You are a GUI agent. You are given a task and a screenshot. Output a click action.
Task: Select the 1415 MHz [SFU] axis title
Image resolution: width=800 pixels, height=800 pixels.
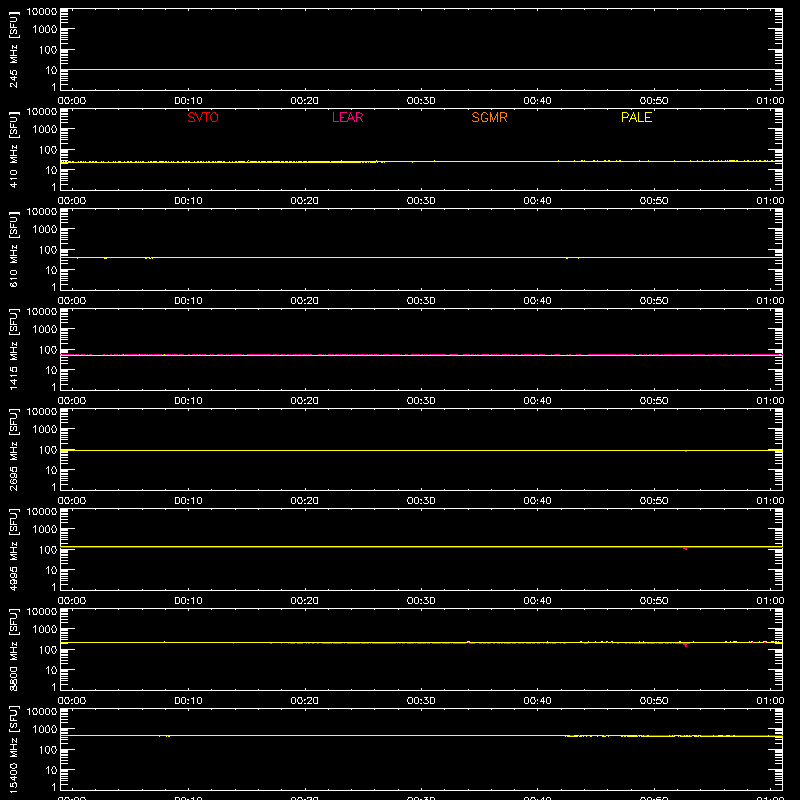click(13, 349)
